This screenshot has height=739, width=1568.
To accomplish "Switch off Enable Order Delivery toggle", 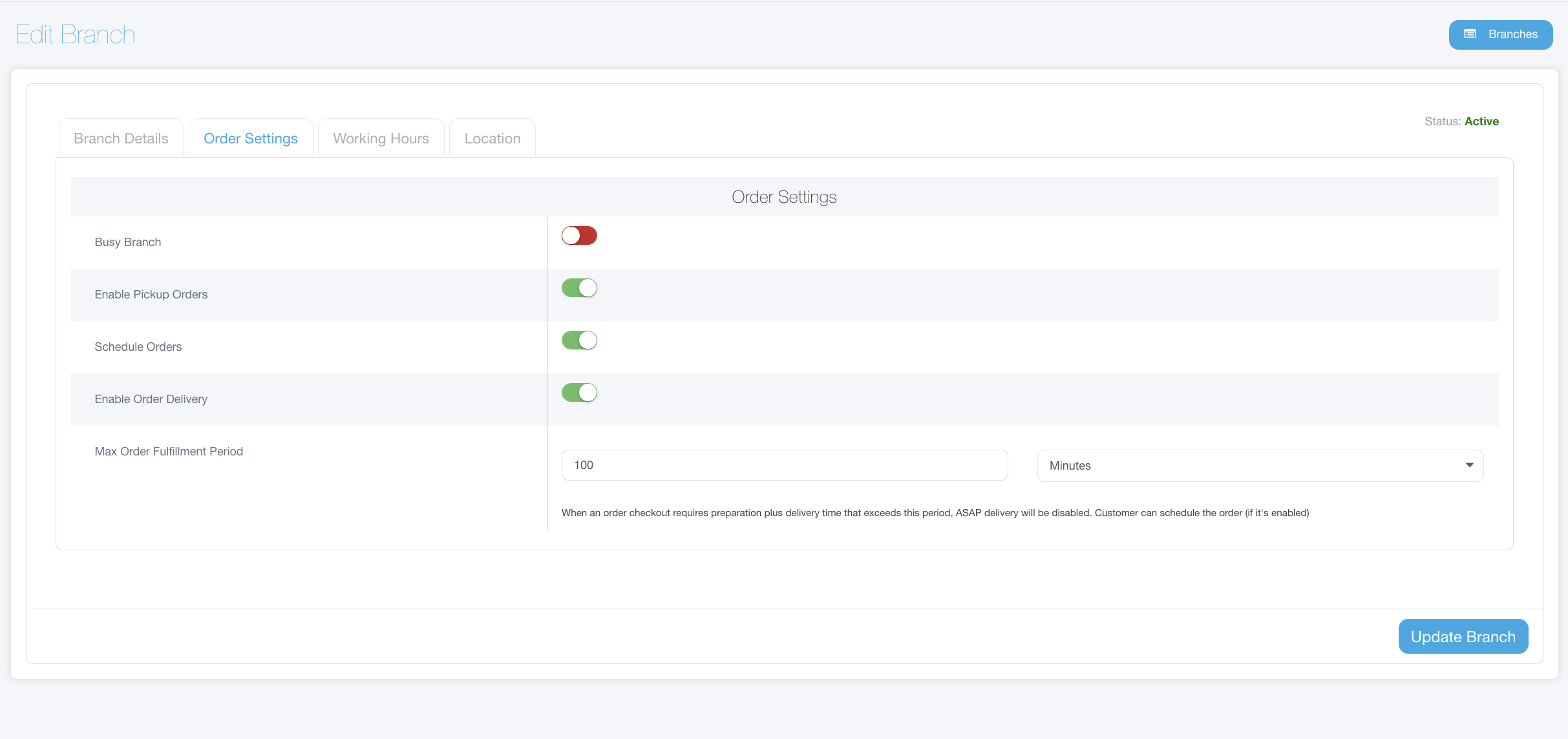I will 579,393.
